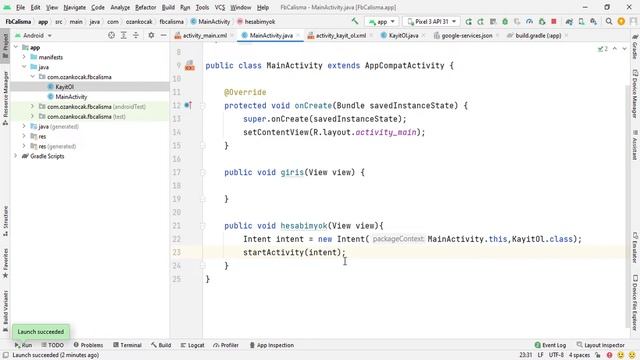Open the Refactor menu
The width and height of the screenshot is (640, 360).
point(146,7)
